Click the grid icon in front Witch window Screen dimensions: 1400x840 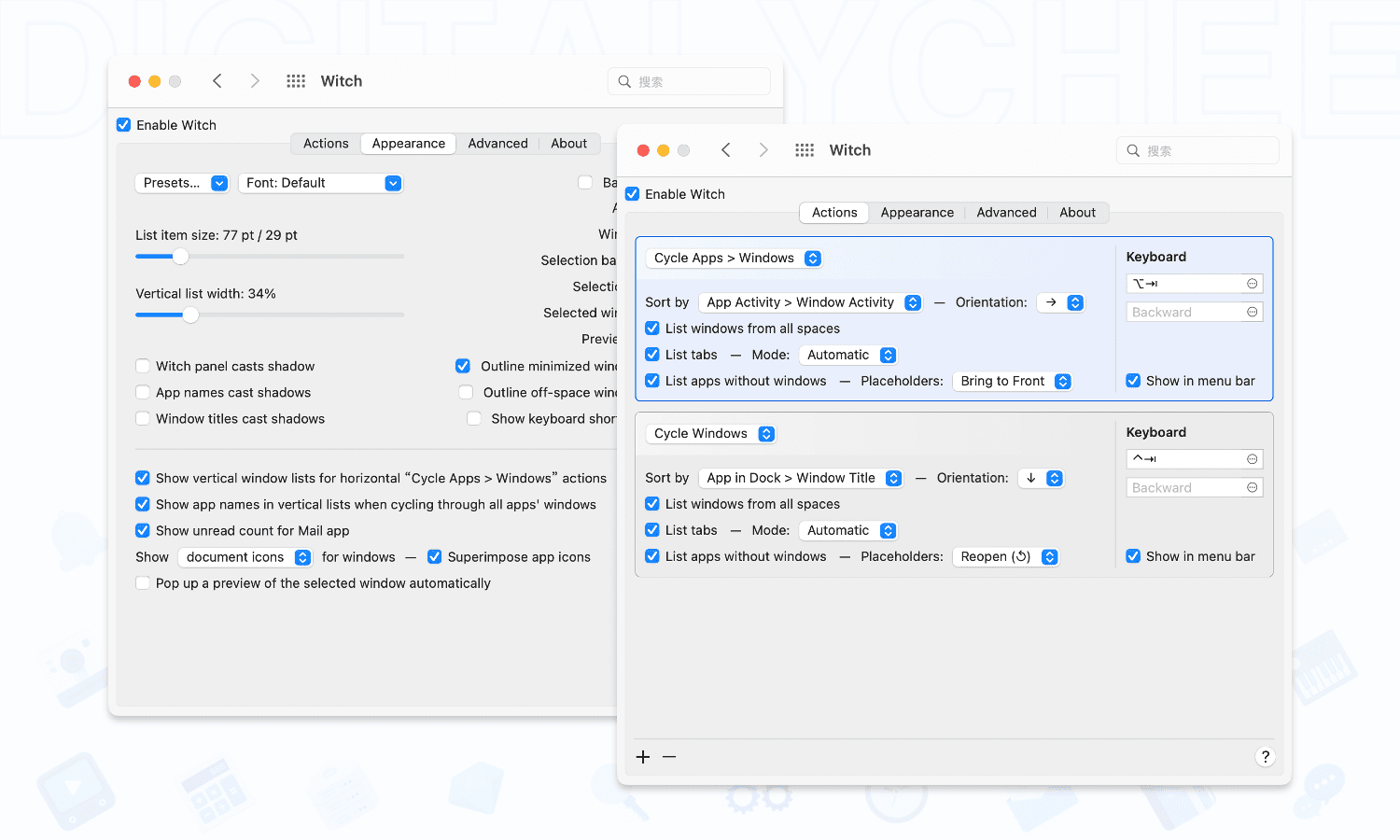(x=805, y=150)
